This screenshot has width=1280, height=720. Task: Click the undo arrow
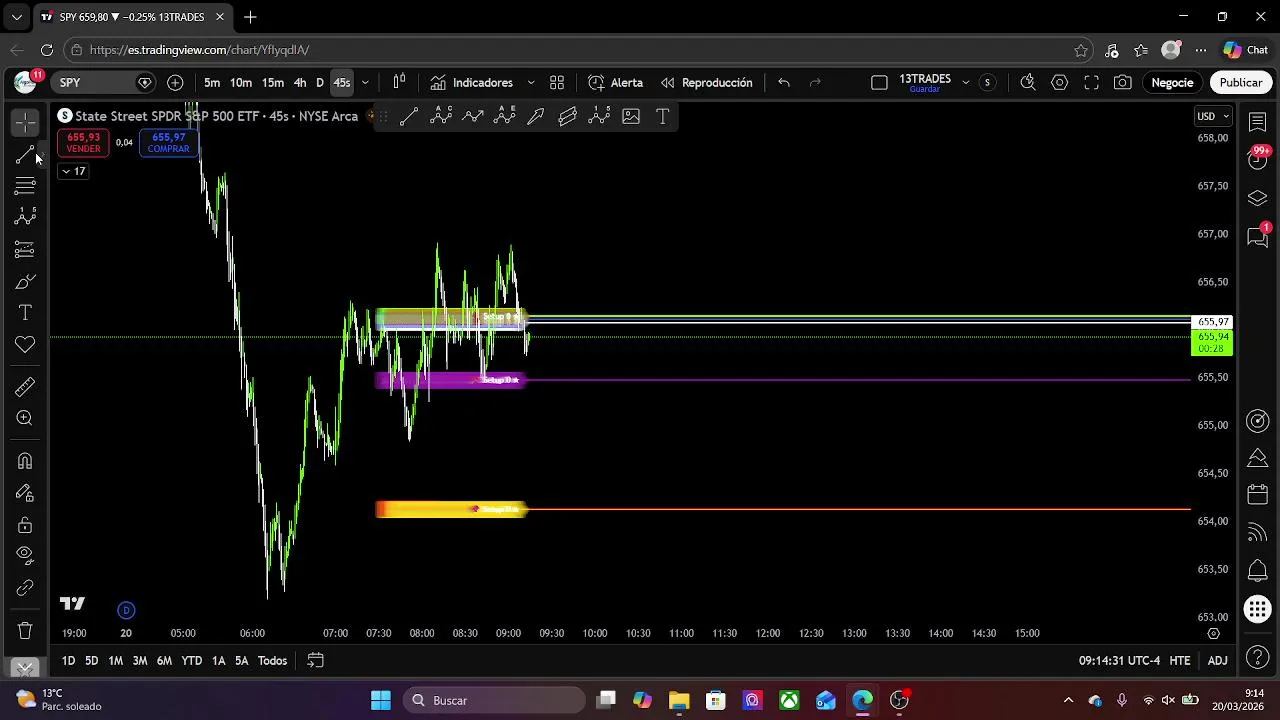784,83
